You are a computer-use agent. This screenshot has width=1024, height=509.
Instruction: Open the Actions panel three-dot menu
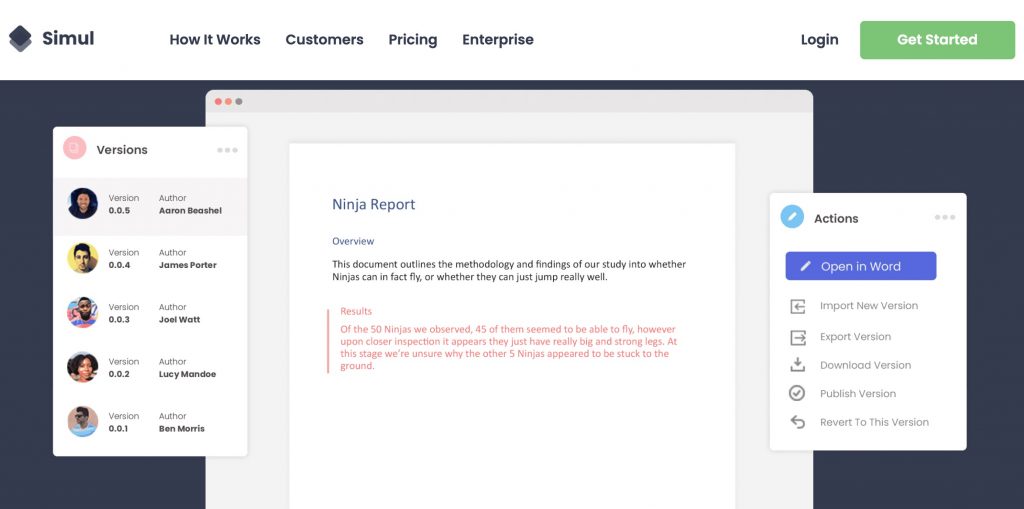point(944,217)
